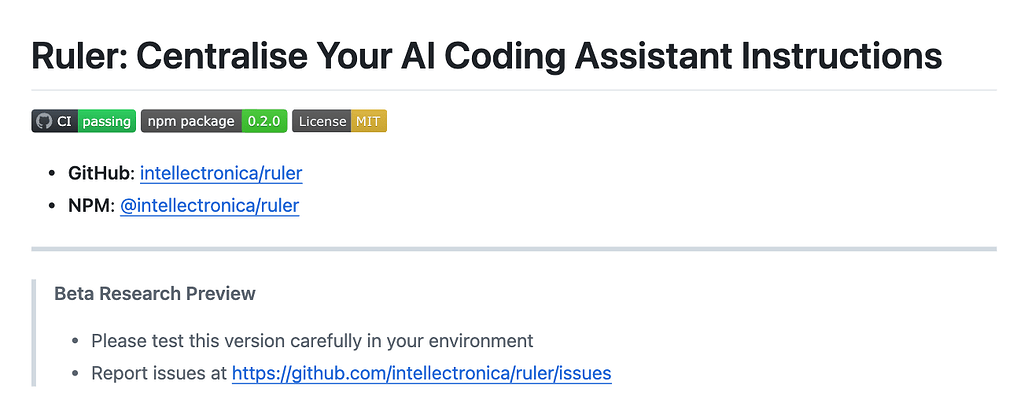1028x410 pixels.
Task: Select the 0.2.0 version badge segment
Action: click(x=264, y=121)
